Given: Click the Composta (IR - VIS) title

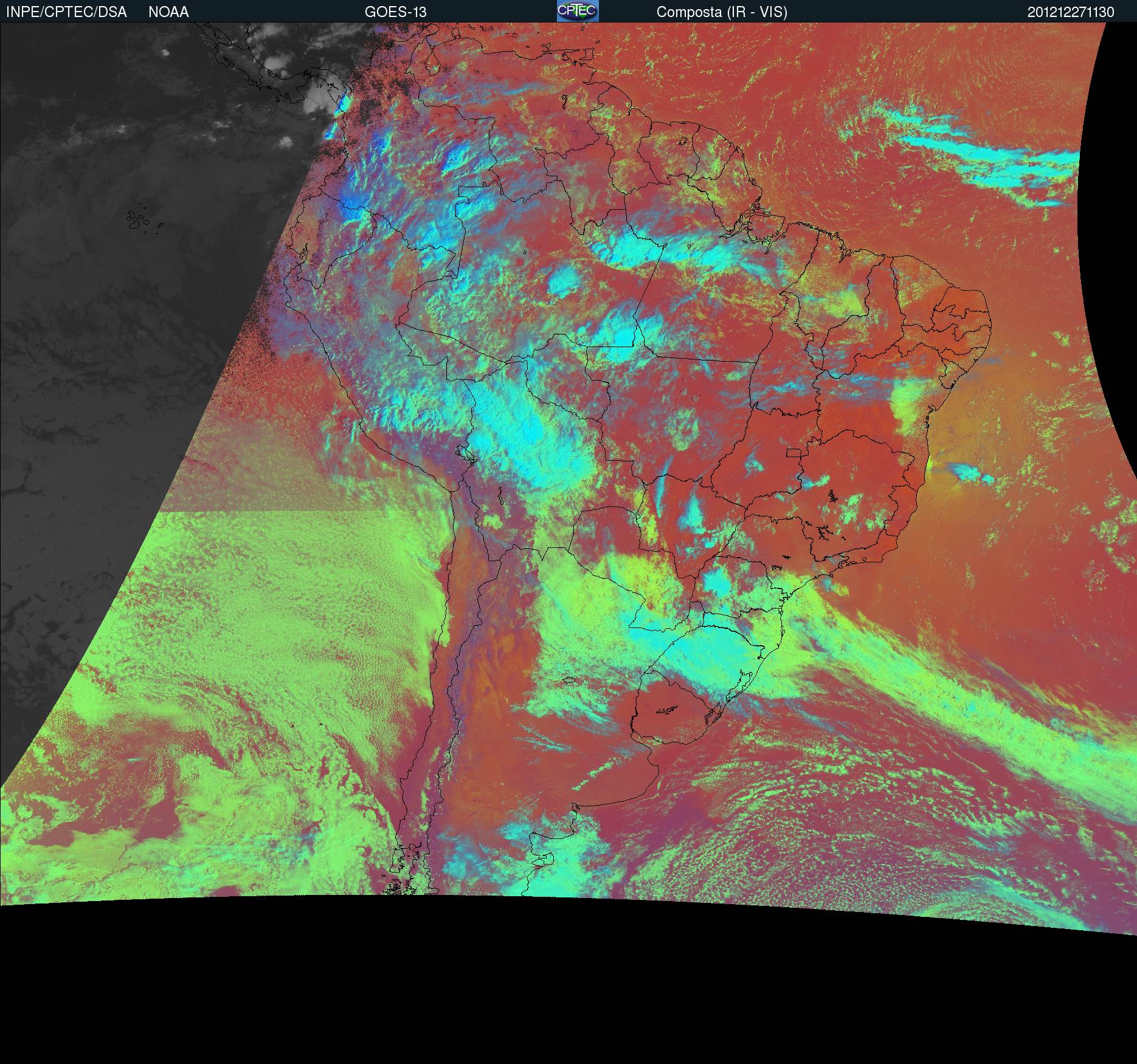Looking at the screenshot, I should [722, 12].
